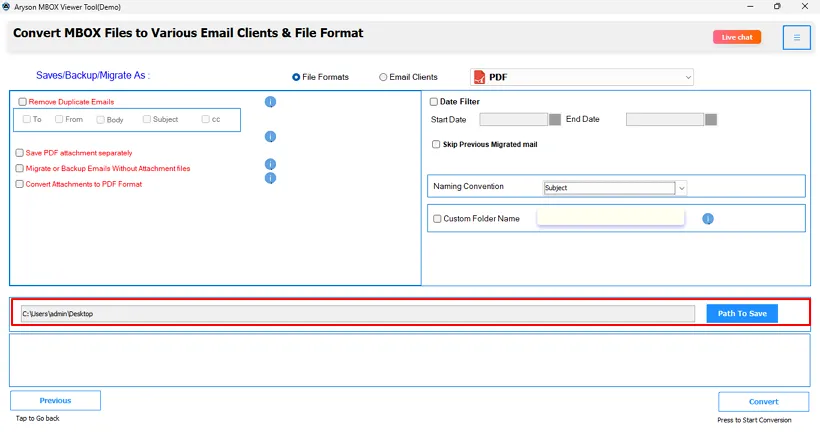820x432 pixels.
Task: Enable Remove Duplicate Emails checkbox
Action: pyautogui.click(x=22, y=102)
